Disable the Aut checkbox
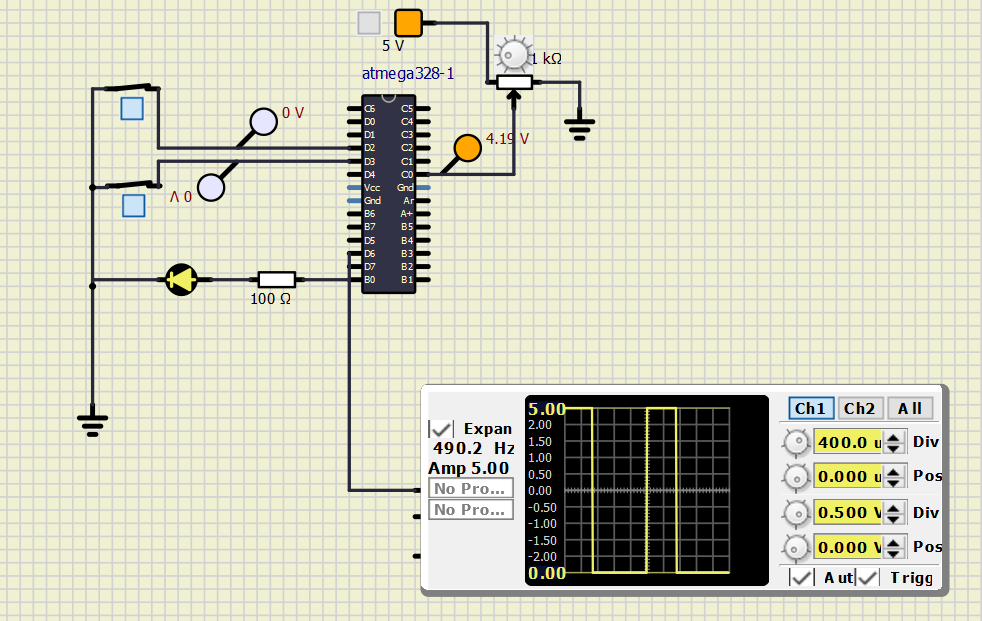The width and height of the screenshot is (982, 621). [800, 577]
